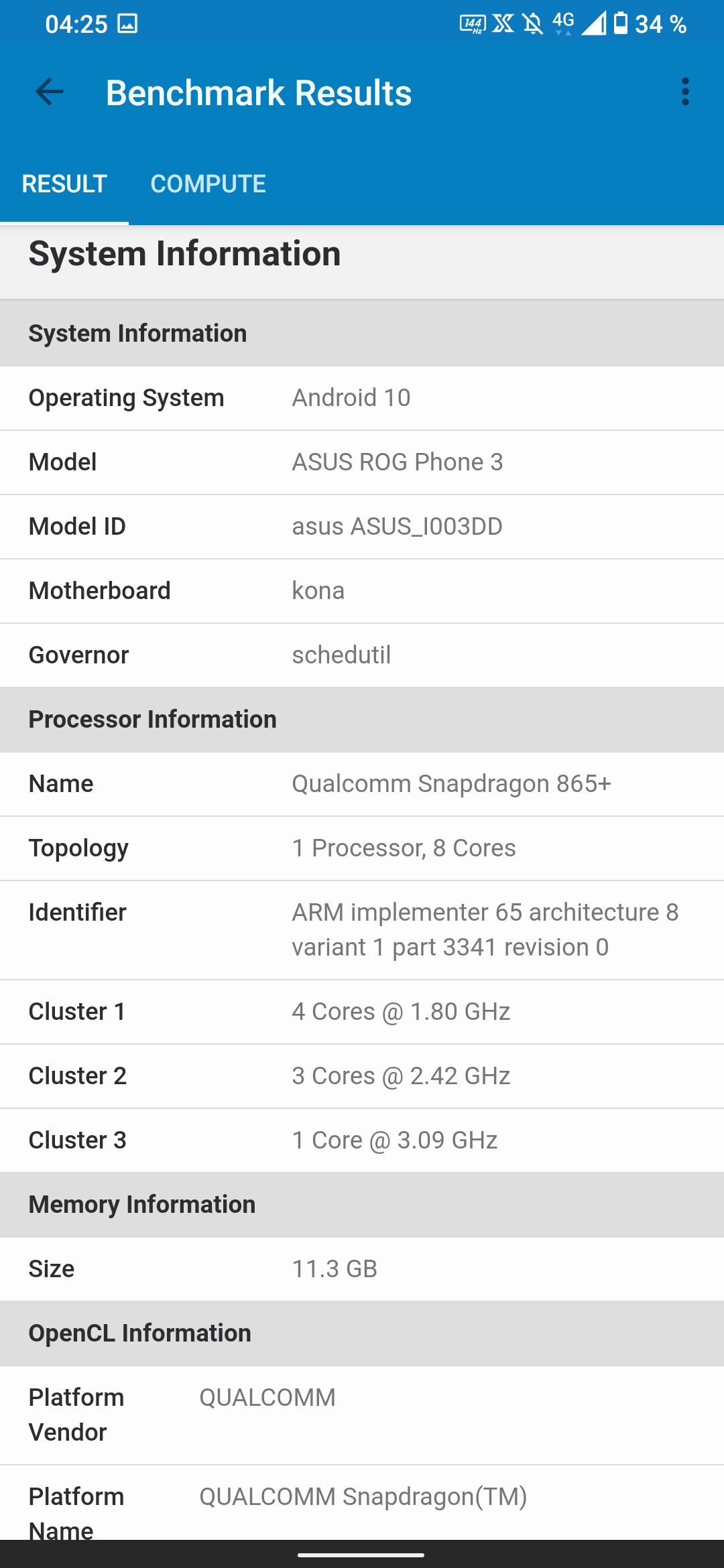Tap the battery icon in status bar
724x1568 pixels.
click(x=621, y=23)
